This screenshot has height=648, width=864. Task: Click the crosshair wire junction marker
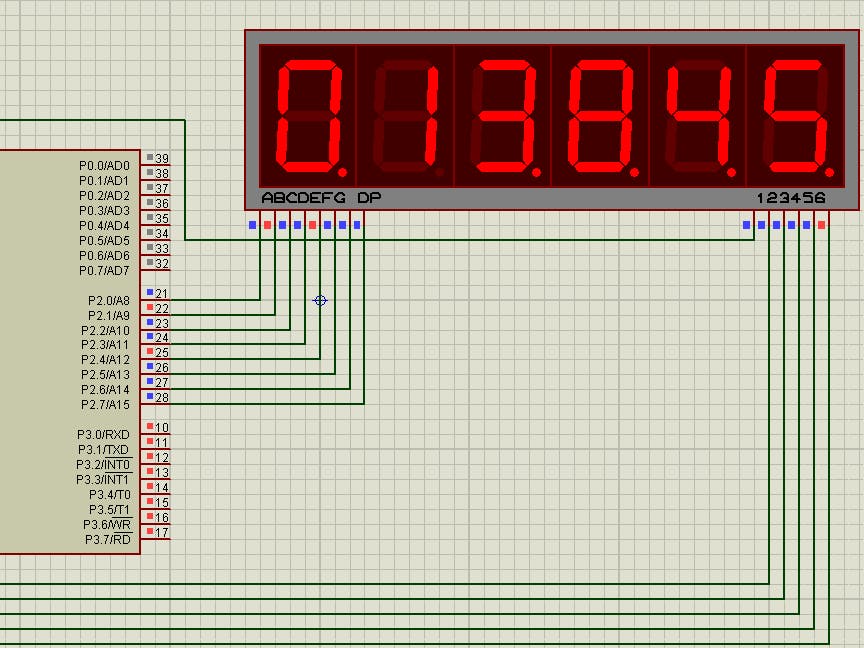coord(320,300)
